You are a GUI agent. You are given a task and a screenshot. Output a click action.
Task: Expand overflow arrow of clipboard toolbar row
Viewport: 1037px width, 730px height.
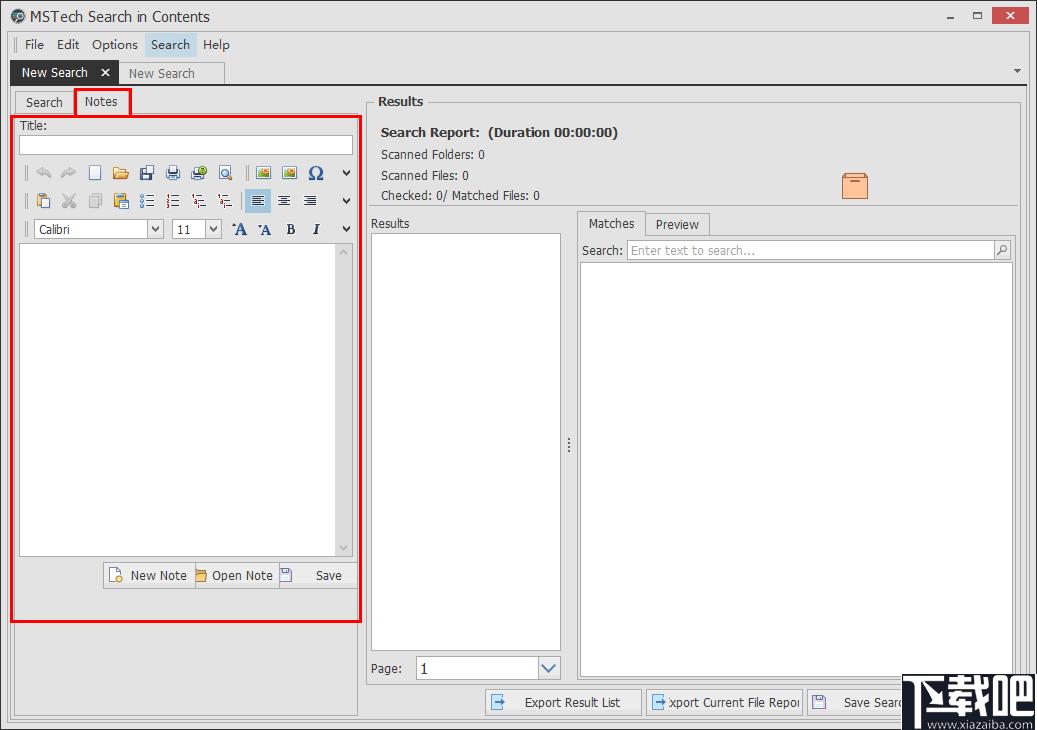(x=346, y=200)
